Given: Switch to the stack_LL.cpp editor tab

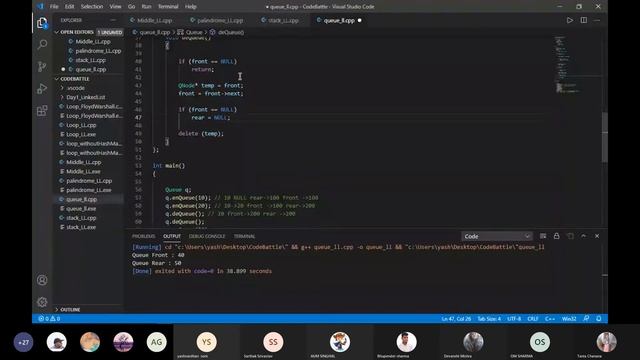Looking at the screenshot, I should point(283,20).
